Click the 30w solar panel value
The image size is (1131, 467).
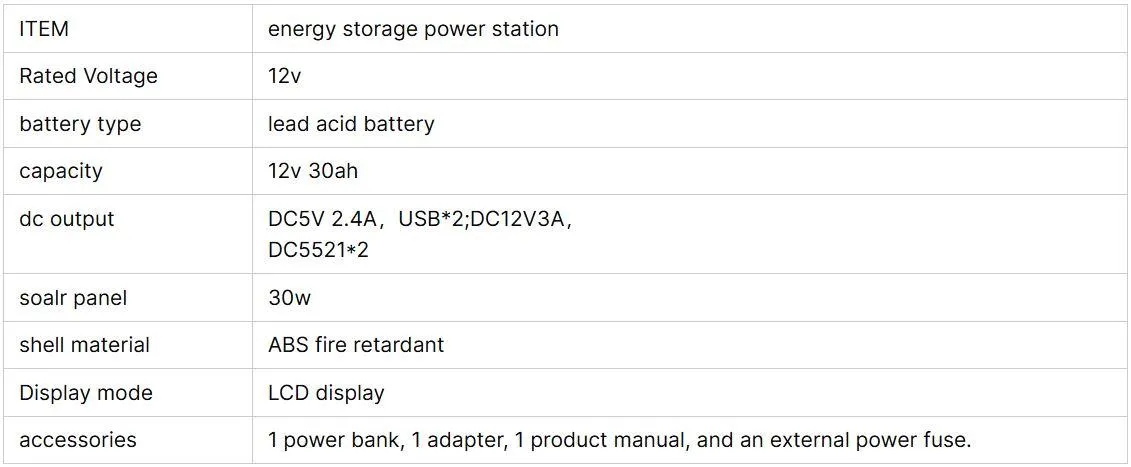pos(289,297)
